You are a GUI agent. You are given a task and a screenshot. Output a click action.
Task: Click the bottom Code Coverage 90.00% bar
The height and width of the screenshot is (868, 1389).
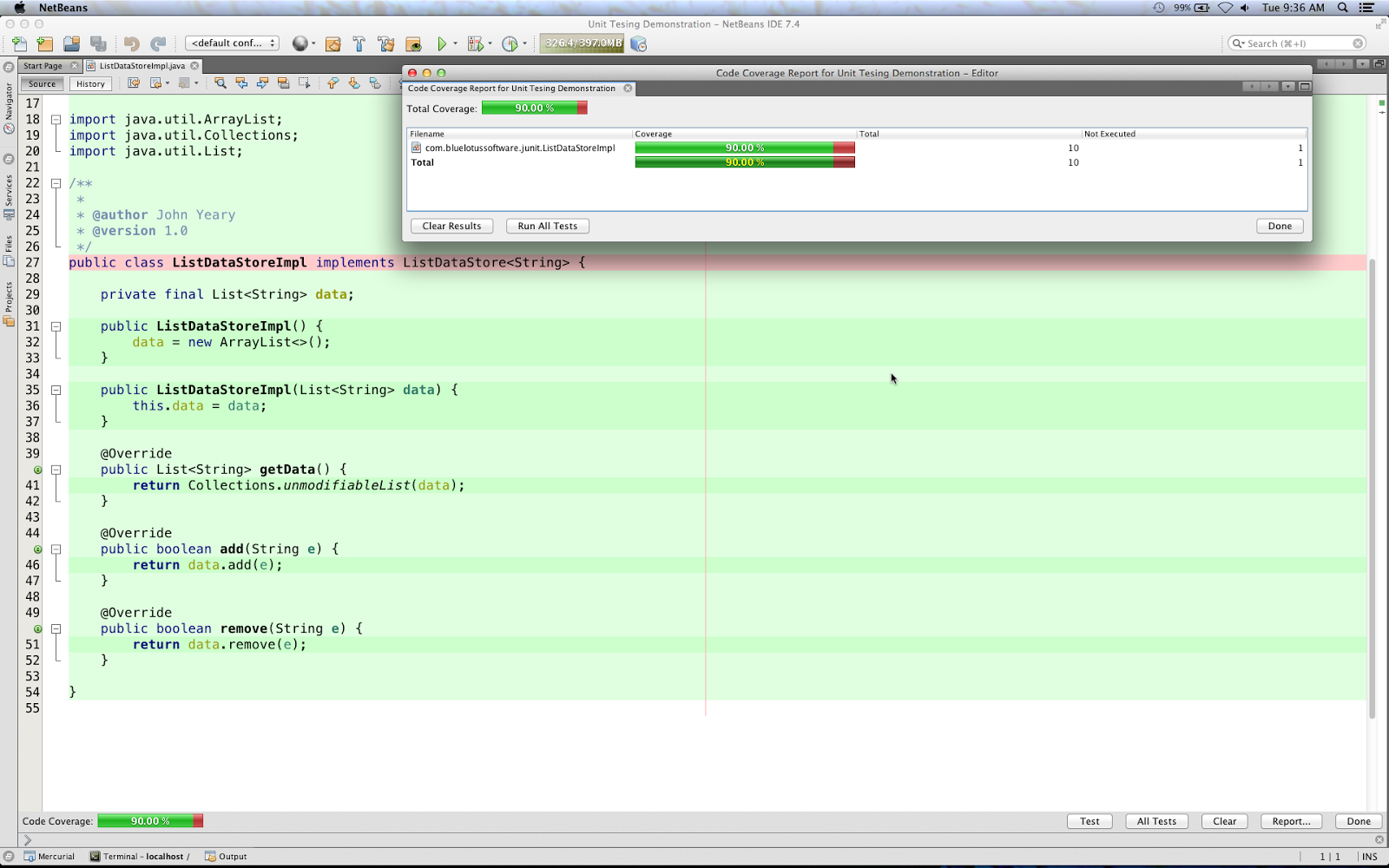[x=150, y=821]
